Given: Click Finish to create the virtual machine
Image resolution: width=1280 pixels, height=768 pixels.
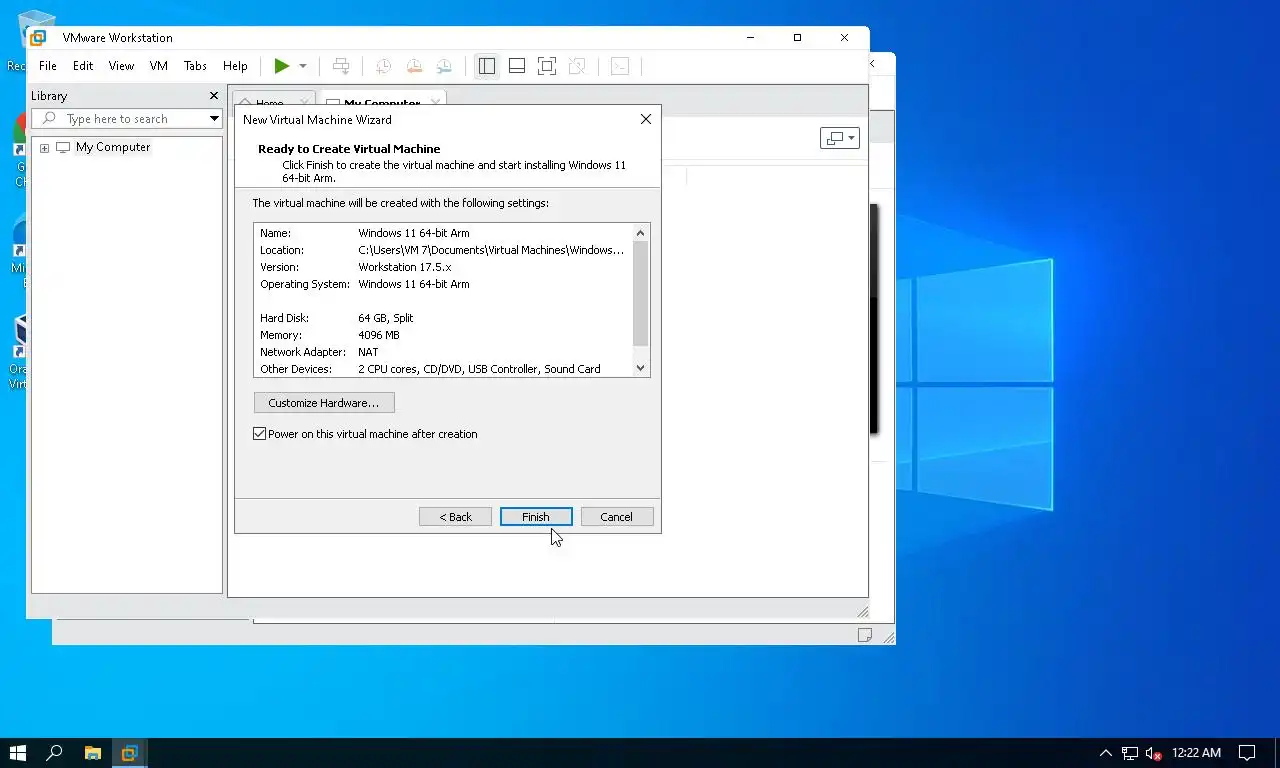Looking at the screenshot, I should (x=536, y=517).
